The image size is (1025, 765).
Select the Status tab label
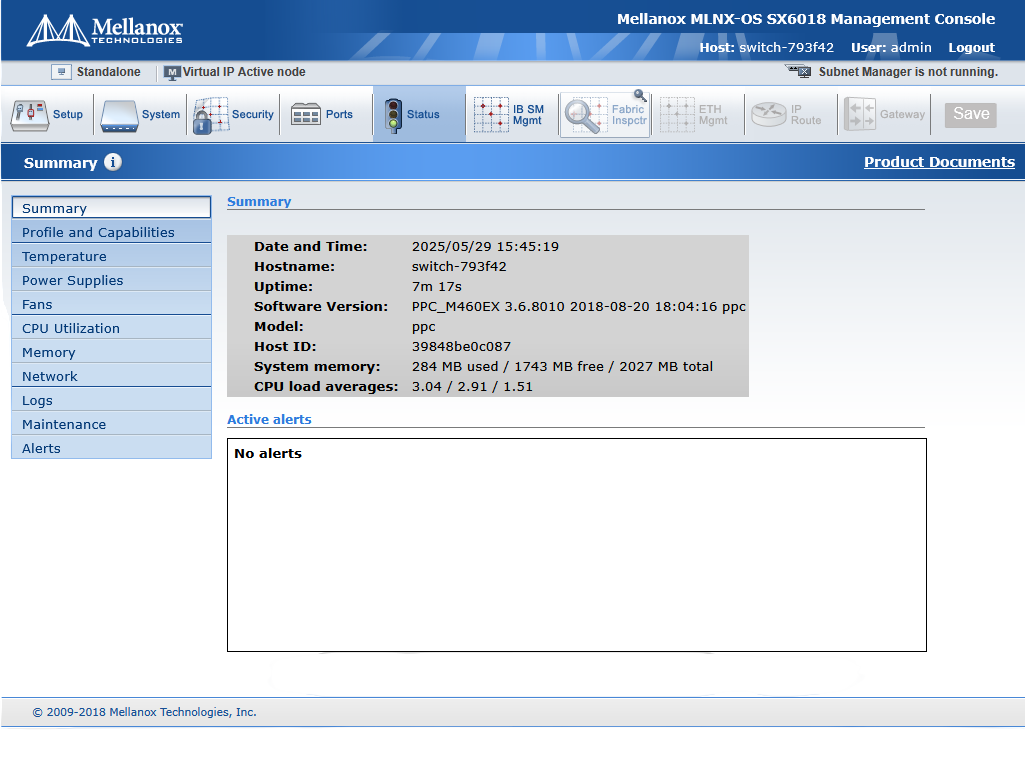tap(423, 114)
